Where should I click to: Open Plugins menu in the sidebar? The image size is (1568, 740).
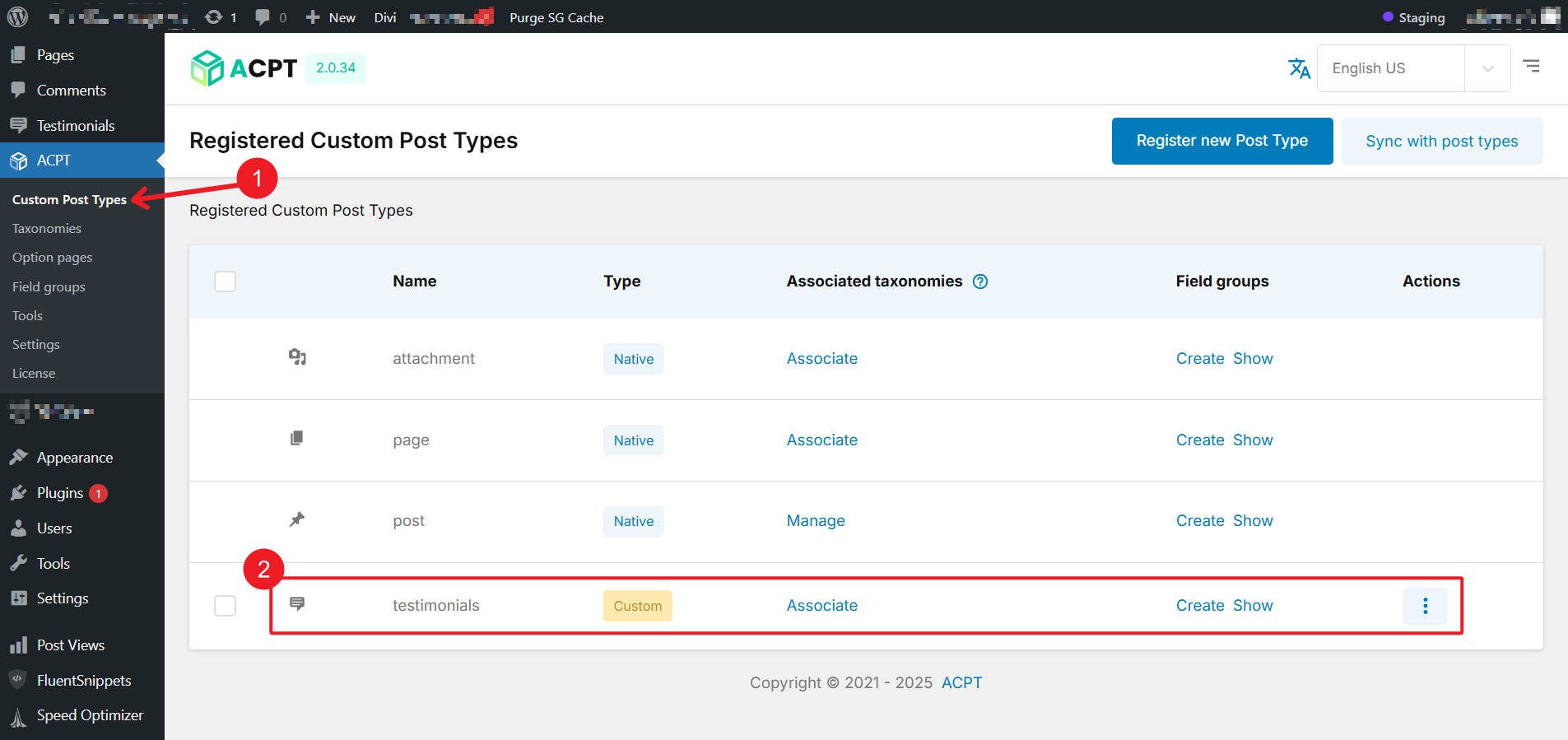[60, 493]
